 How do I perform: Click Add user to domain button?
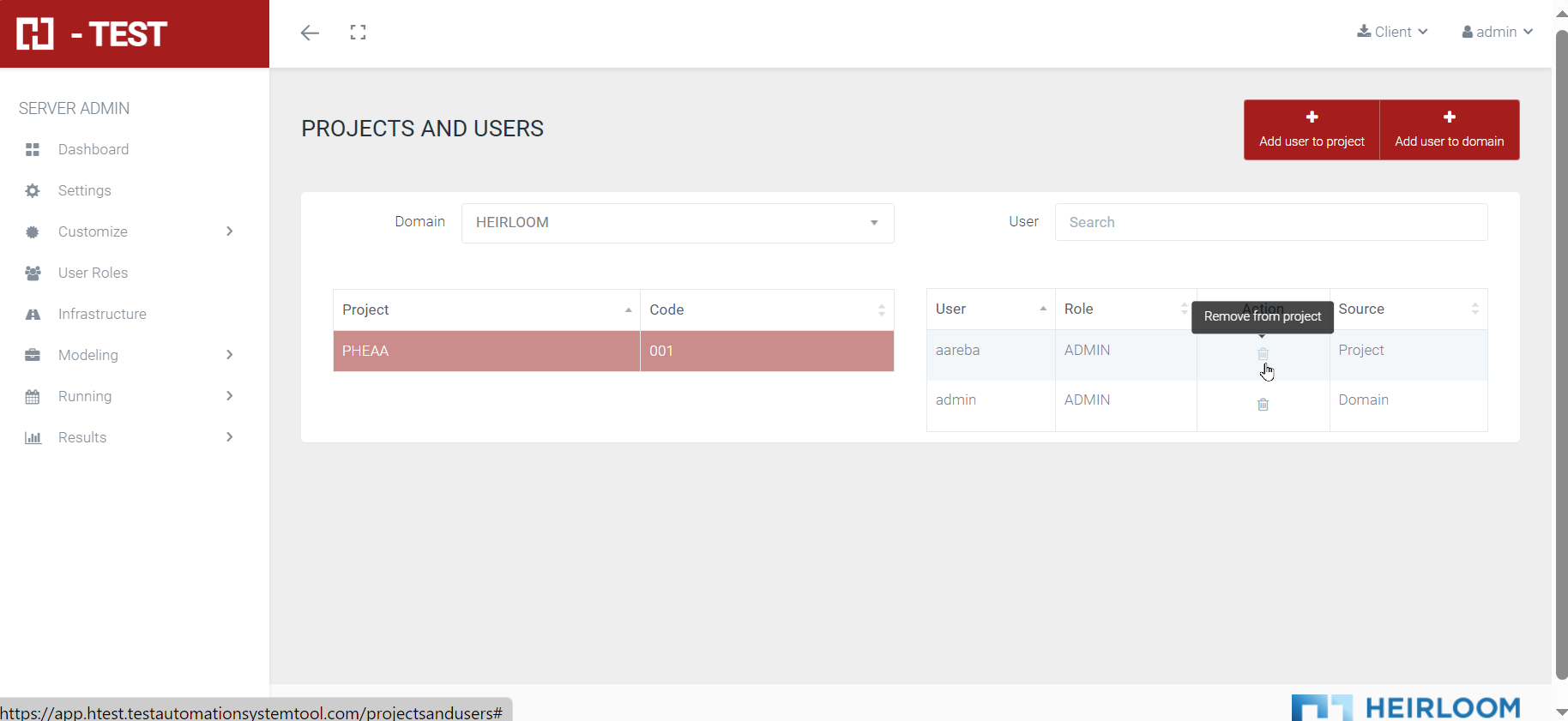coord(1449,129)
